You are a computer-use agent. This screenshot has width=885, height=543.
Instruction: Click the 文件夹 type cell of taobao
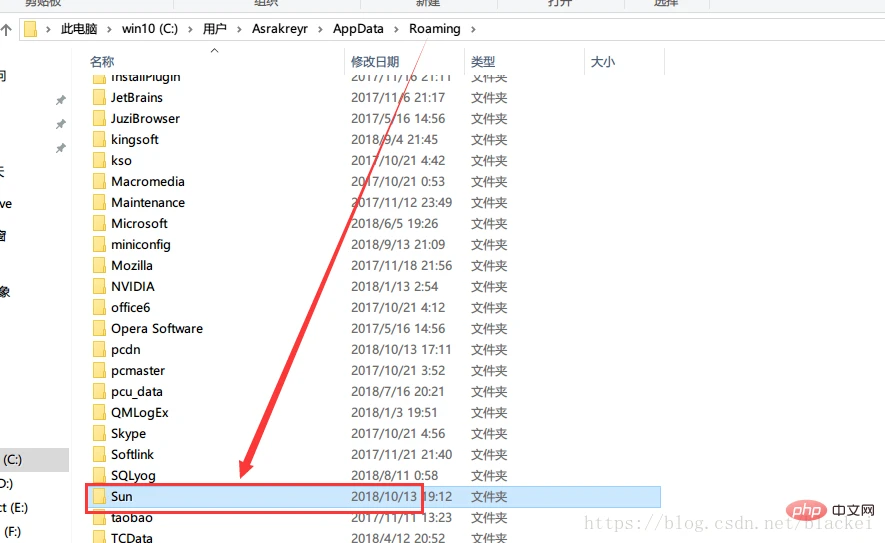489,517
